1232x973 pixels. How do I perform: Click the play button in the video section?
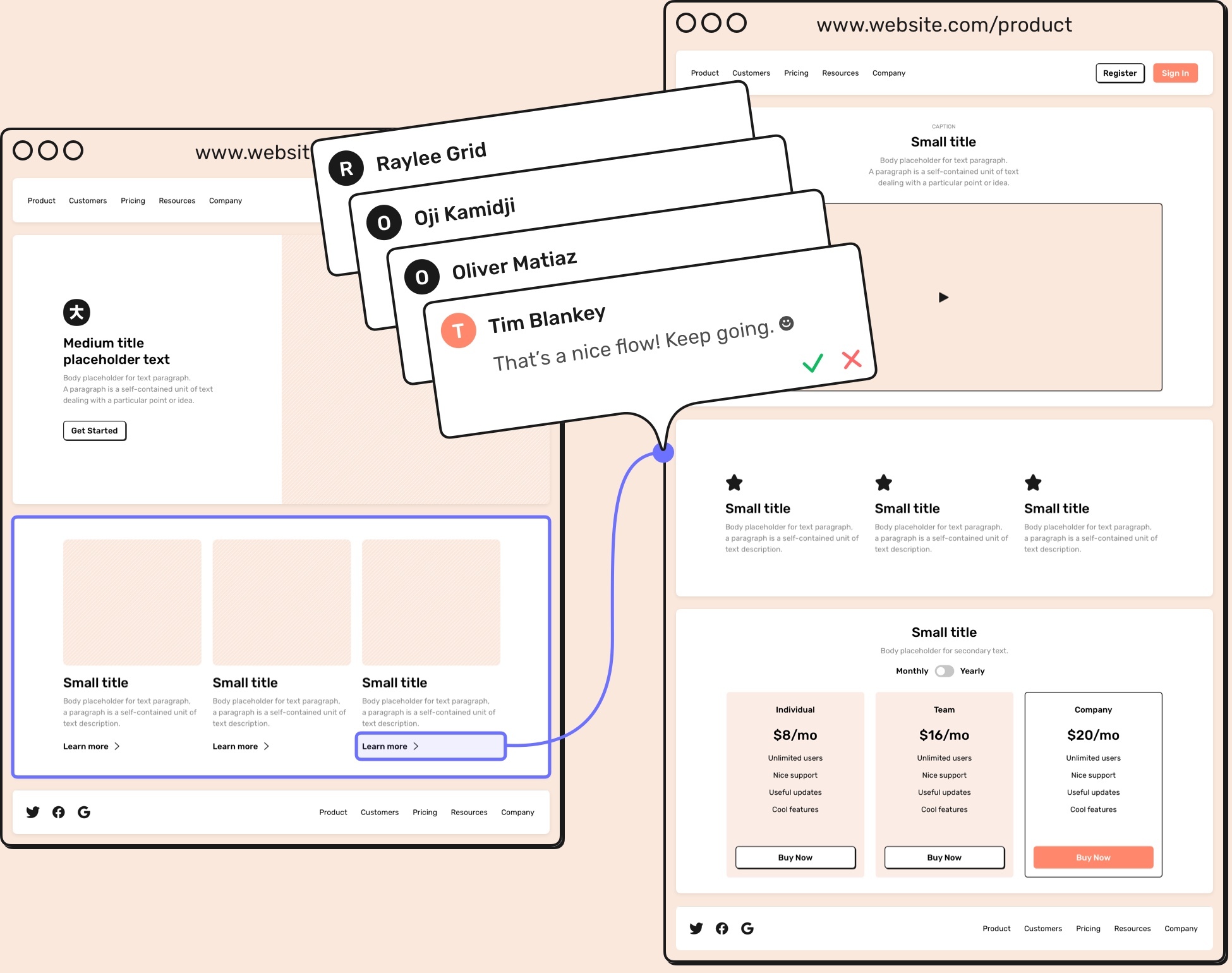943,297
